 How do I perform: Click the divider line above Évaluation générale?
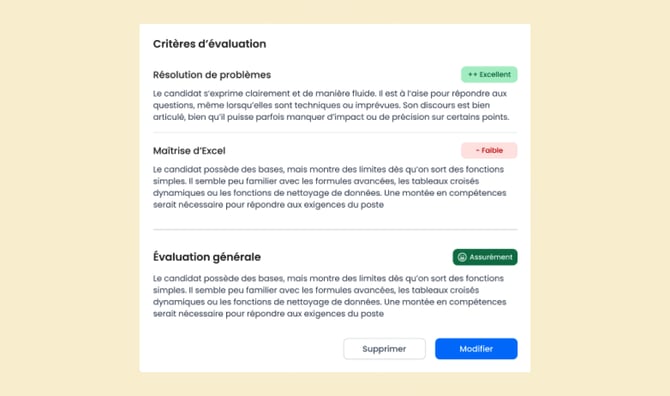pyautogui.click(x=335, y=229)
